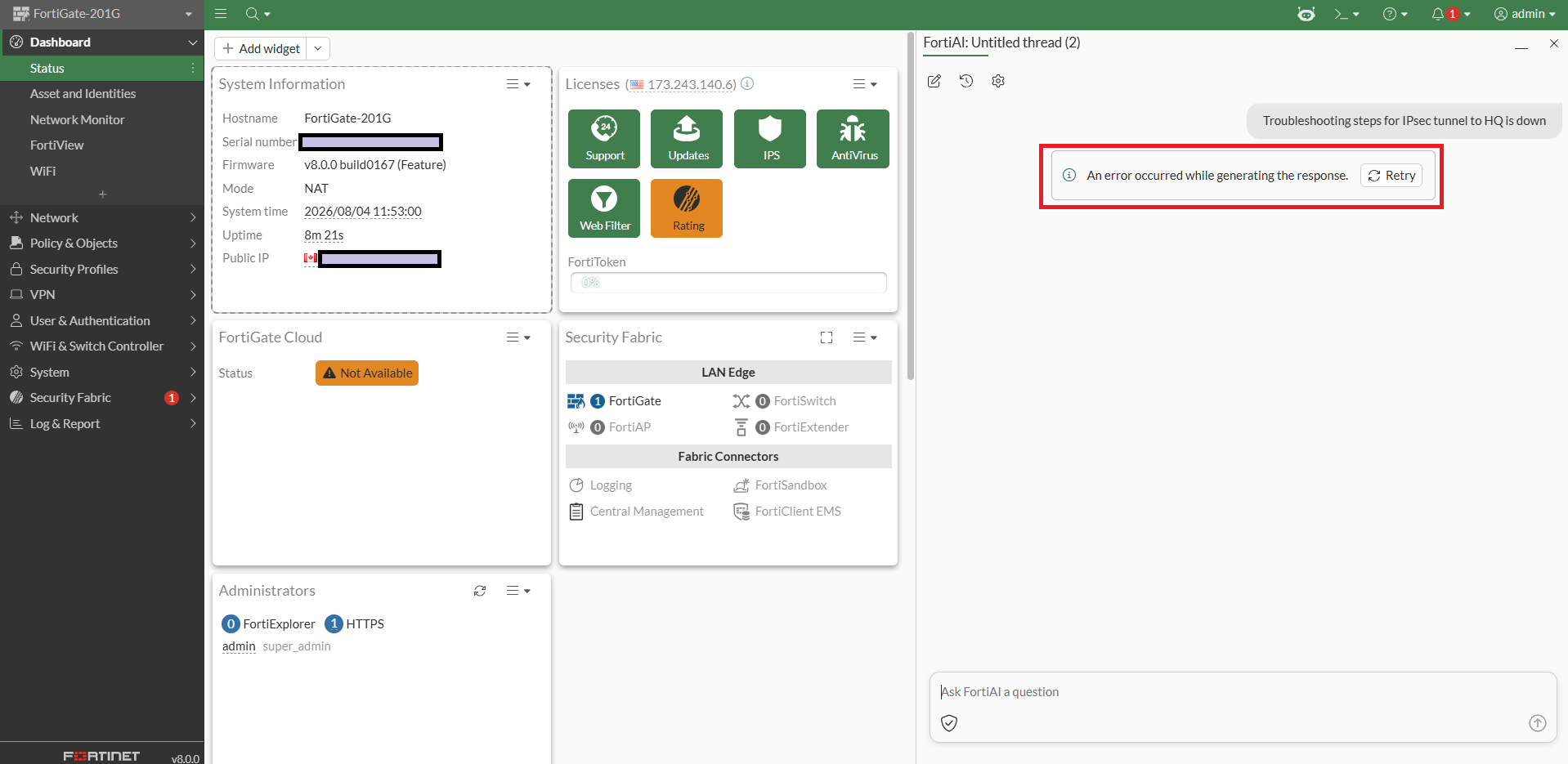
Task: Open the Help question mark menu
Action: point(1395,14)
